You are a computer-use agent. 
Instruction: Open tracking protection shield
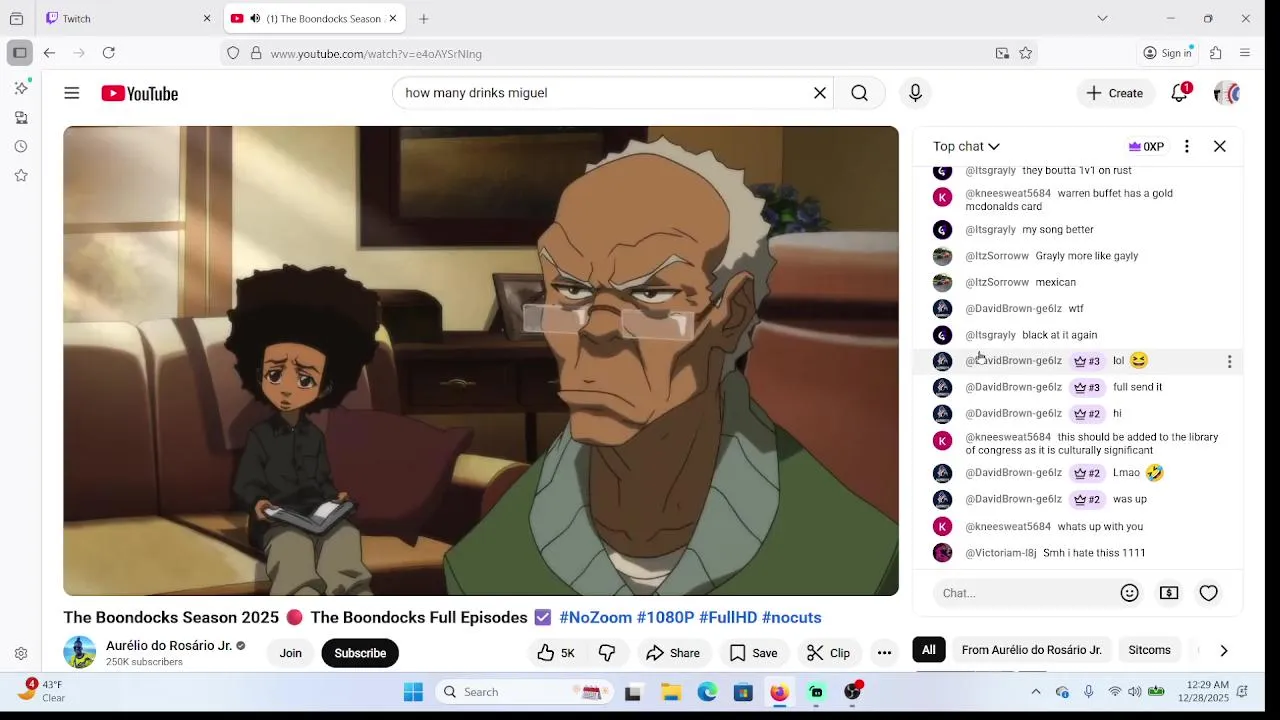click(x=233, y=53)
